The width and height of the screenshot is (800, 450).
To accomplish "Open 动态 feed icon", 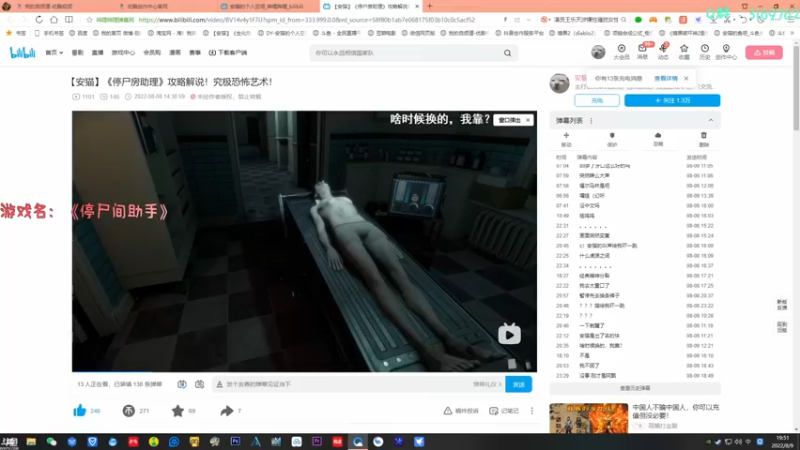I will pos(663,52).
